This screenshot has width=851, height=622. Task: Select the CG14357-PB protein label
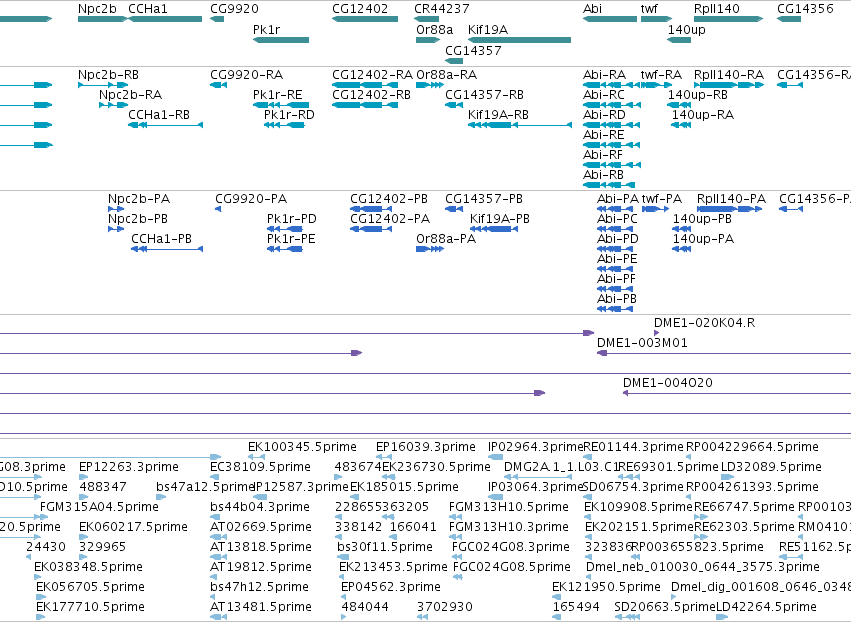point(484,199)
